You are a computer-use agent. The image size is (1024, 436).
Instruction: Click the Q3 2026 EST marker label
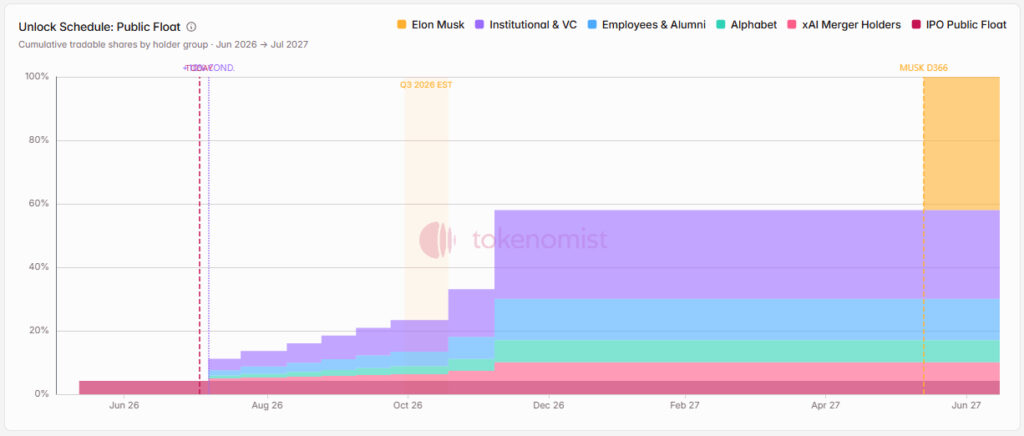pyautogui.click(x=426, y=85)
